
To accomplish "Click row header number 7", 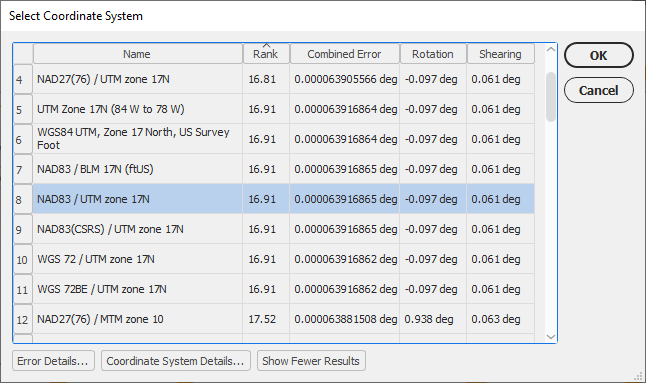I will click(23, 169).
